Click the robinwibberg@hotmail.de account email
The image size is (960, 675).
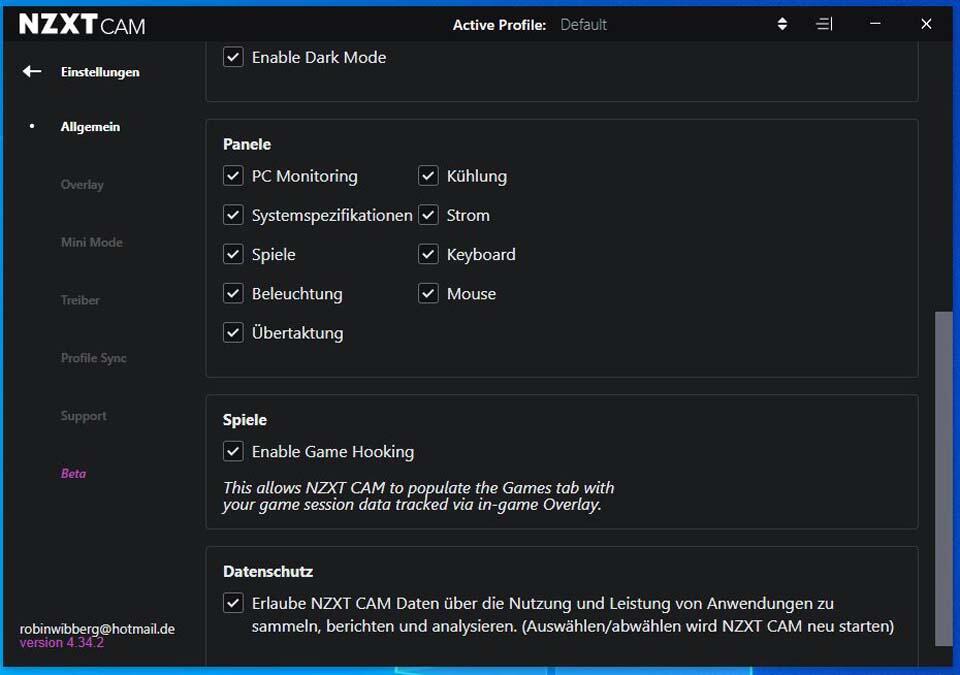pyautogui.click(x=97, y=629)
